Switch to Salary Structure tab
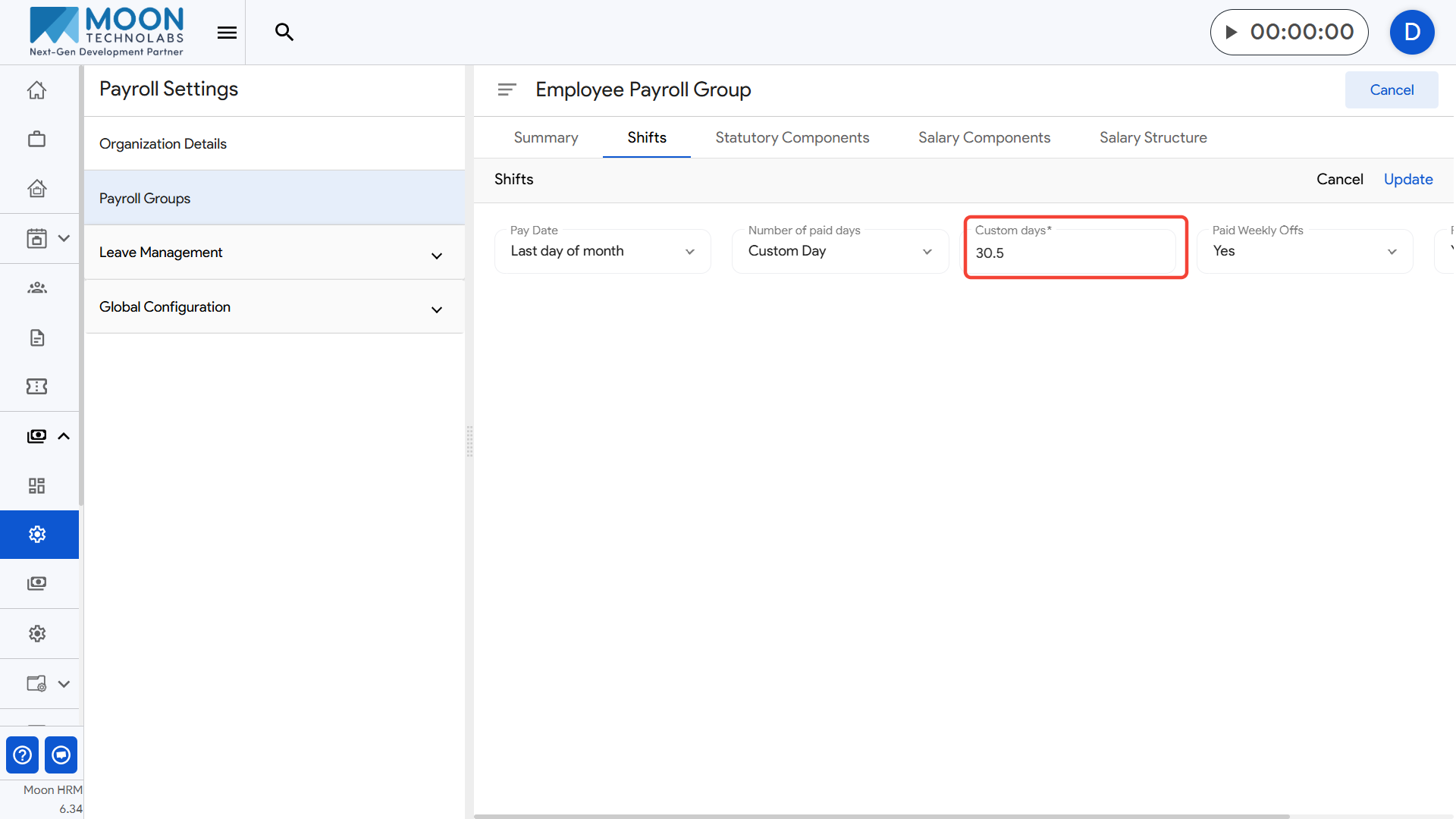Screen dimensions: 1456x819 click(1153, 137)
